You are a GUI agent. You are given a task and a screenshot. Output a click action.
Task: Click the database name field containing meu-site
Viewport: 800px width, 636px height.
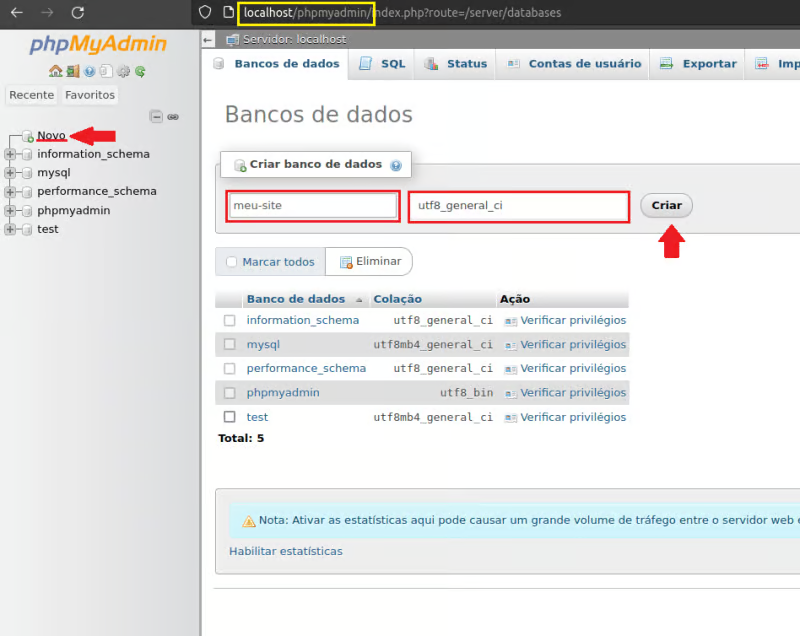(313, 206)
